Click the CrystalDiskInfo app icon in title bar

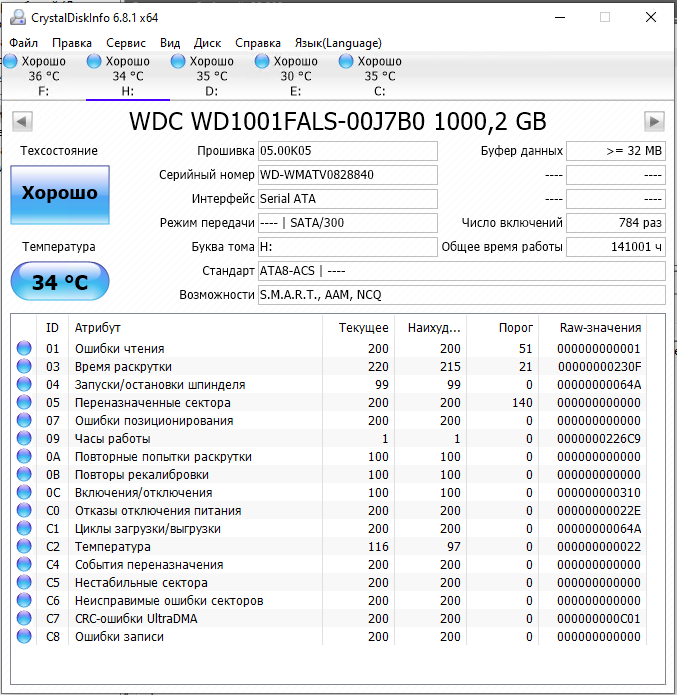(x=18, y=17)
